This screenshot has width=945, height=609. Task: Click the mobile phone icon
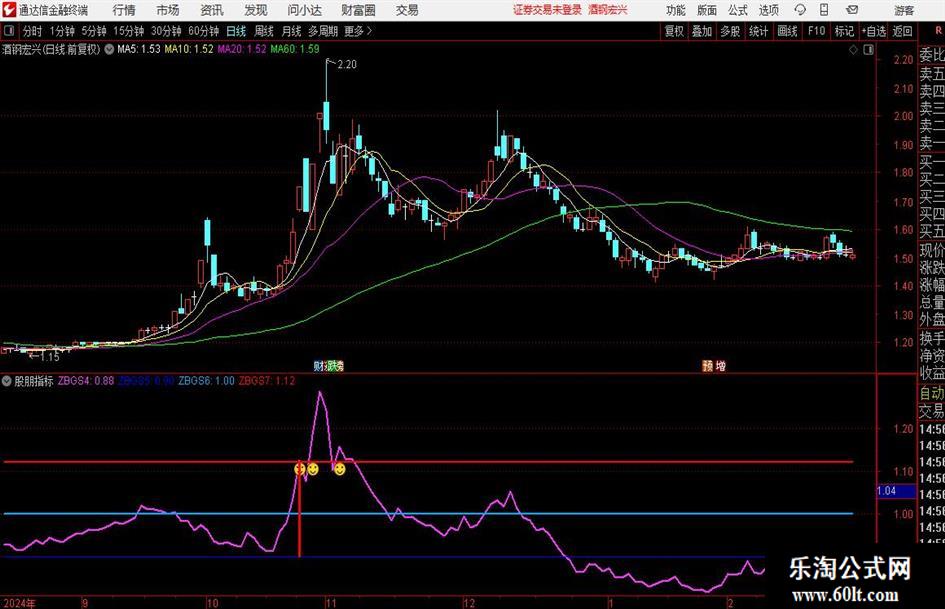pos(824,10)
